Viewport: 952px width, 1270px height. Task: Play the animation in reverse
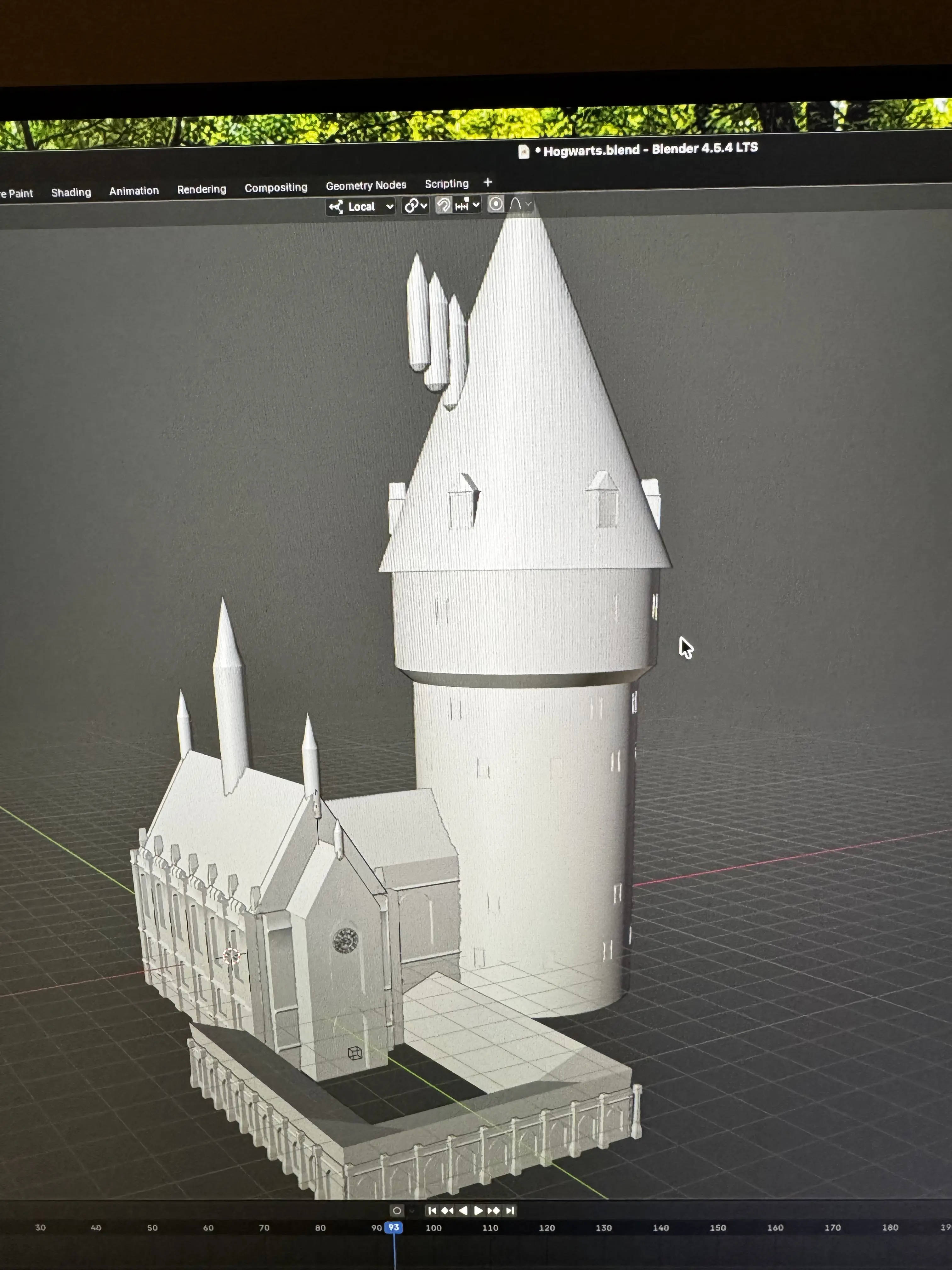463,1210
